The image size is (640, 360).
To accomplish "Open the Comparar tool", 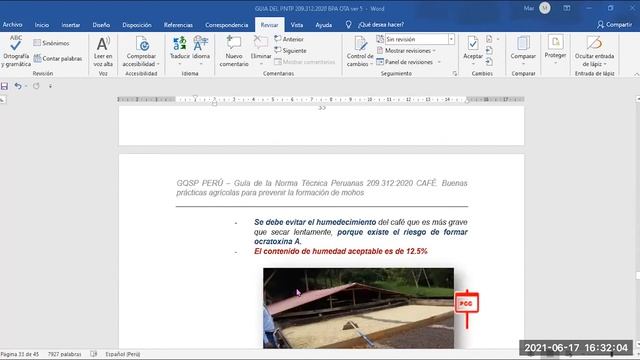I will click(523, 50).
